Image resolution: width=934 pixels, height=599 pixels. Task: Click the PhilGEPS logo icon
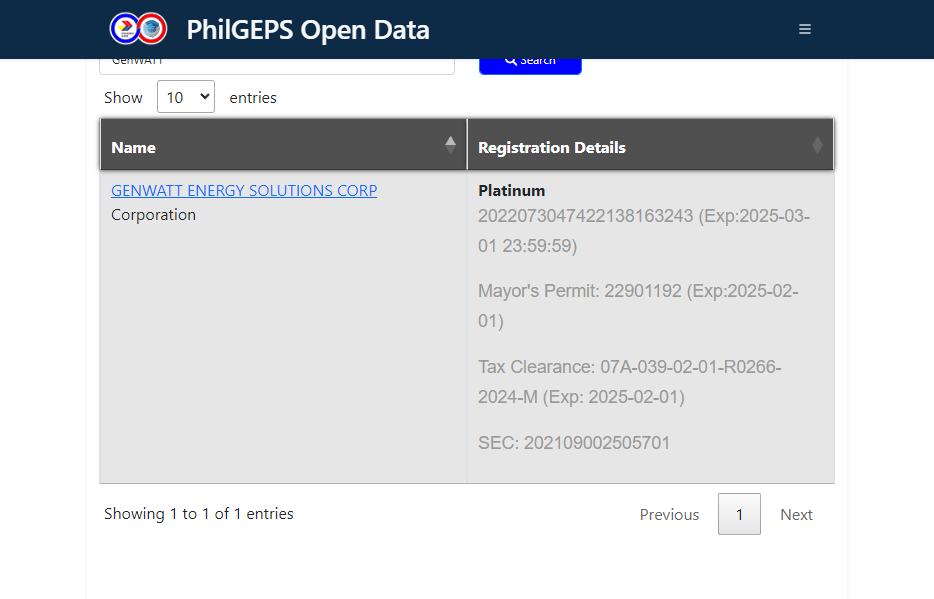point(138,29)
